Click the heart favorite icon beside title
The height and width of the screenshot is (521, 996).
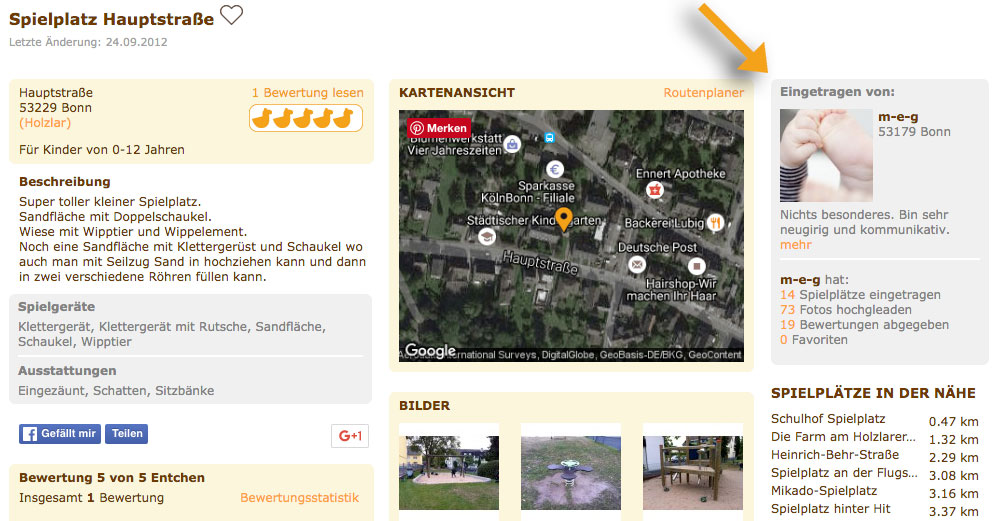pos(231,15)
